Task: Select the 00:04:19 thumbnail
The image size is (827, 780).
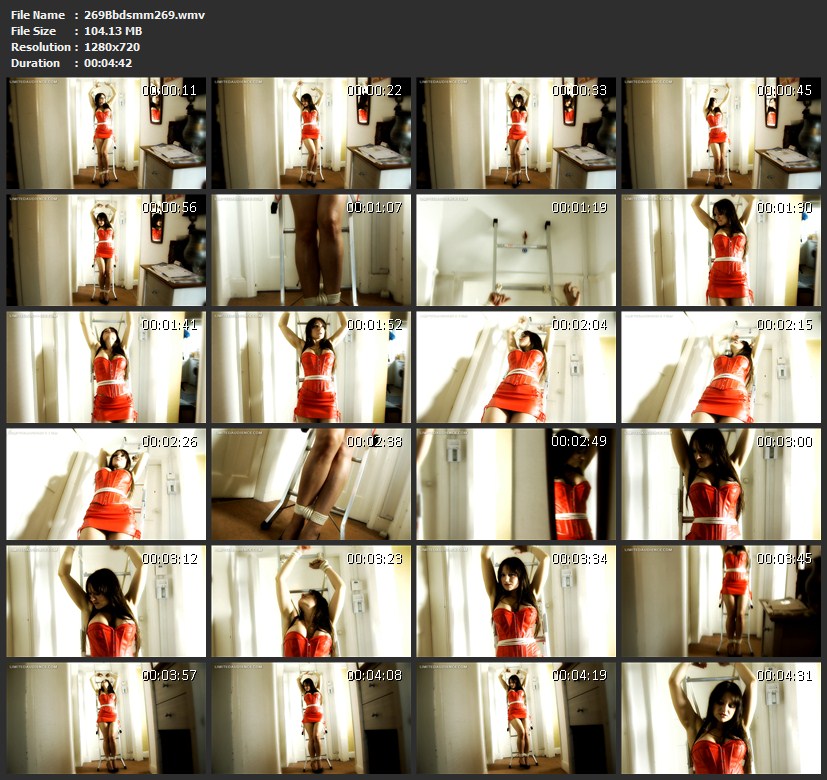Action: pyautogui.click(x=516, y=718)
